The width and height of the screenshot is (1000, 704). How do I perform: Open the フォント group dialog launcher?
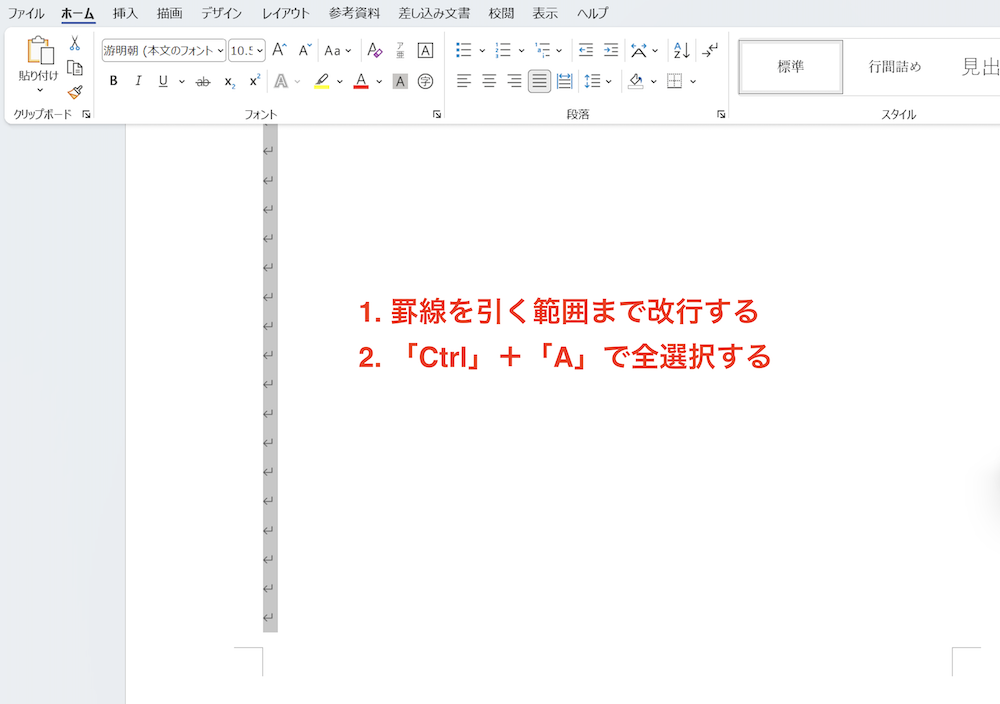point(437,114)
